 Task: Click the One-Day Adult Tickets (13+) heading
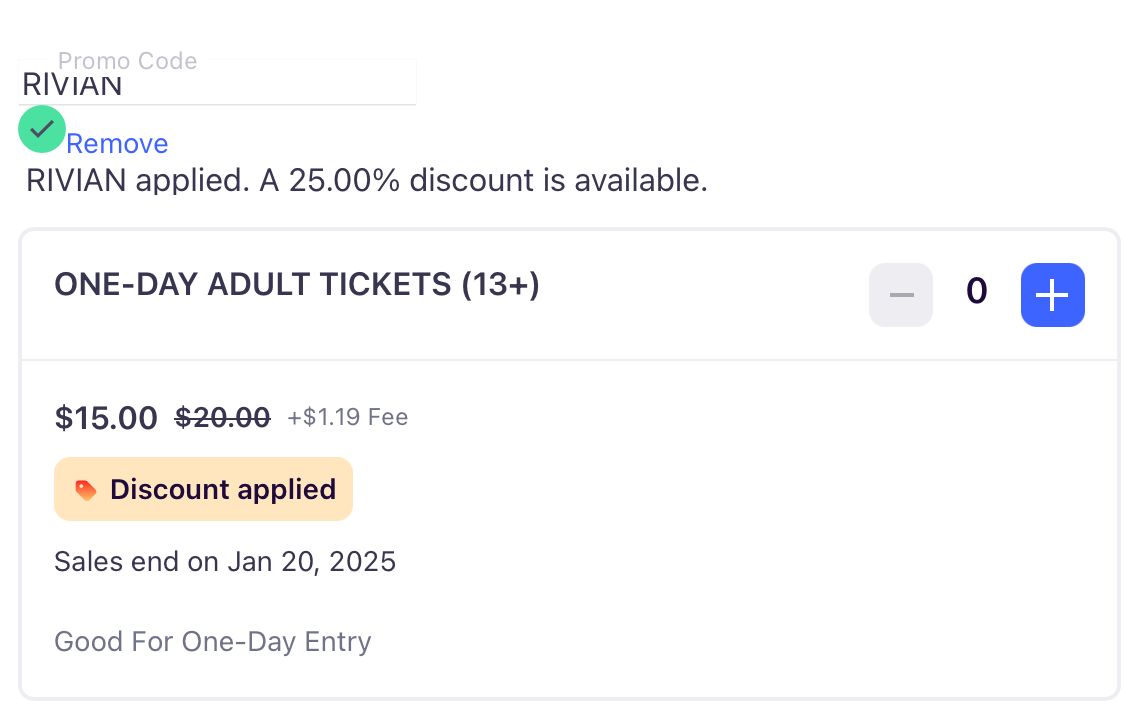pos(297,285)
